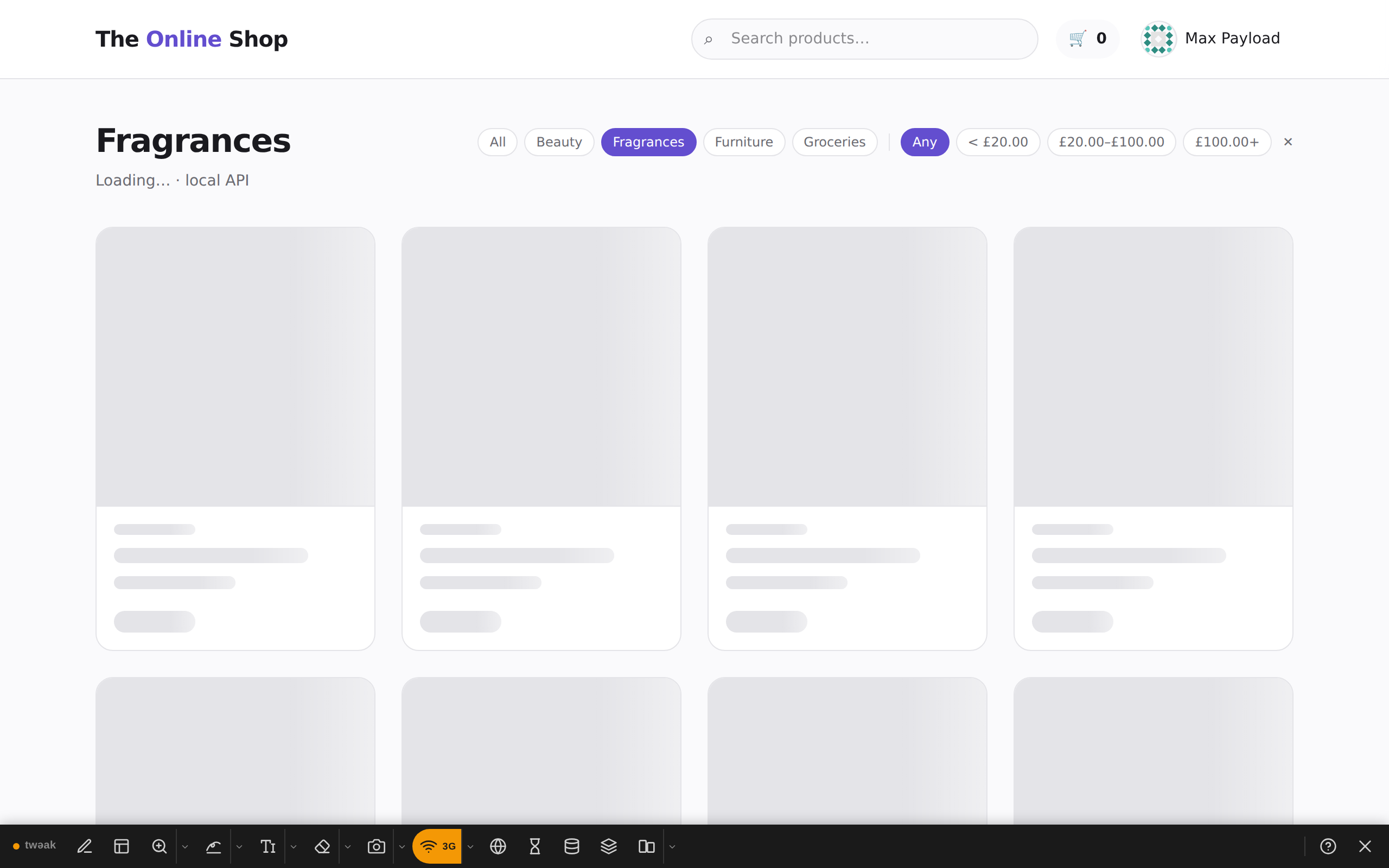The width and height of the screenshot is (1389, 868).
Task: Click The Online Shop logo
Action: 192,39
